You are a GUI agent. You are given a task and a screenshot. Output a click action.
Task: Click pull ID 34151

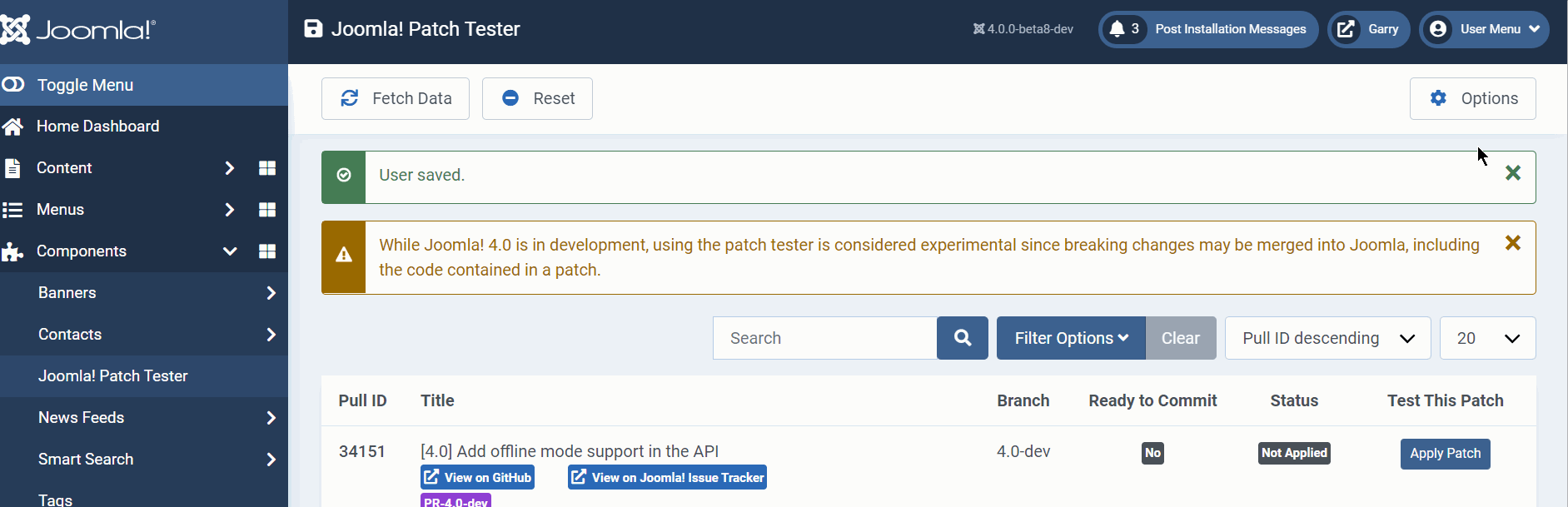(x=362, y=451)
